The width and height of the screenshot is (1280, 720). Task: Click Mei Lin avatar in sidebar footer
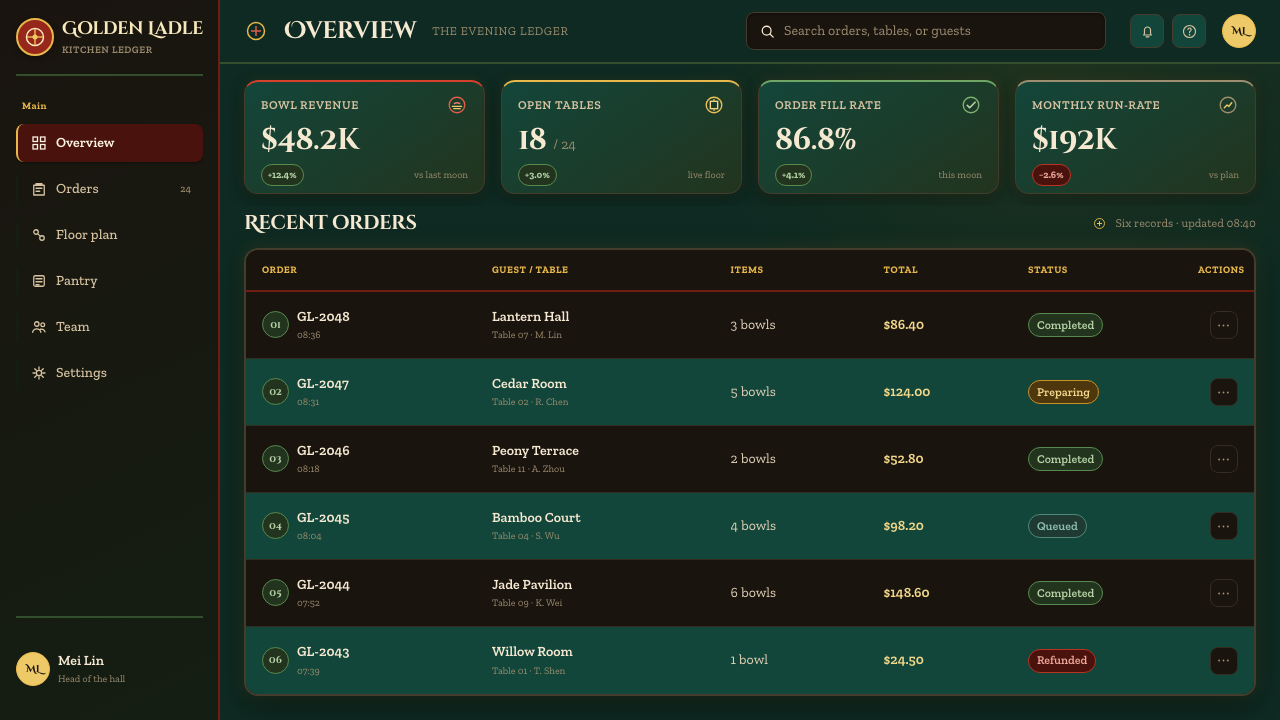coord(33,669)
